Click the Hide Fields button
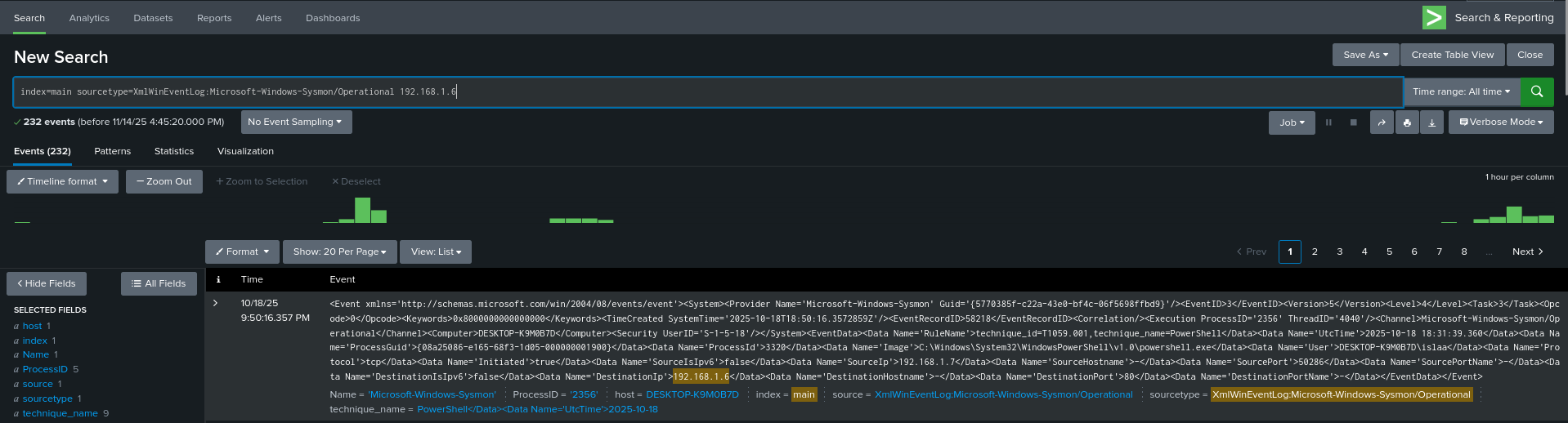The width and height of the screenshot is (1568, 423). click(x=47, y=283)
